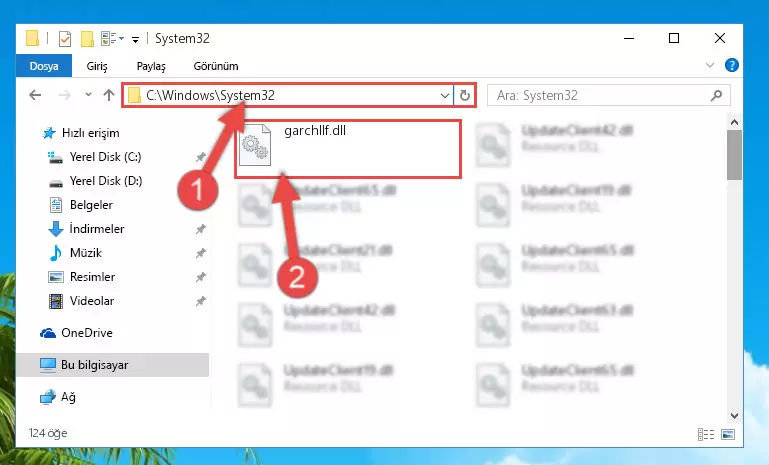Select Ağ network in navigation pane
Image resolution: width=769 pixels, height=465 pixels.
click(58, 397)
